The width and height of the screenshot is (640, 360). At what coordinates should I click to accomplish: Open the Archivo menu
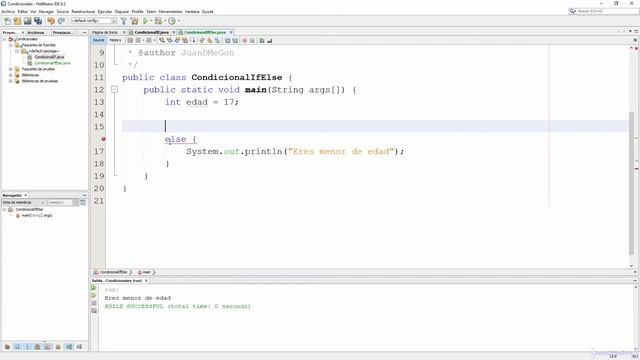pos(8,11)
